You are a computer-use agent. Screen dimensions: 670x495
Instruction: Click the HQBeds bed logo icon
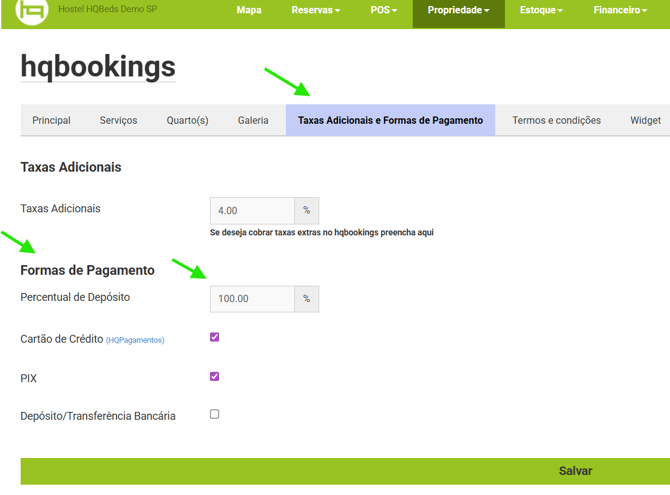tap(31, 12)
